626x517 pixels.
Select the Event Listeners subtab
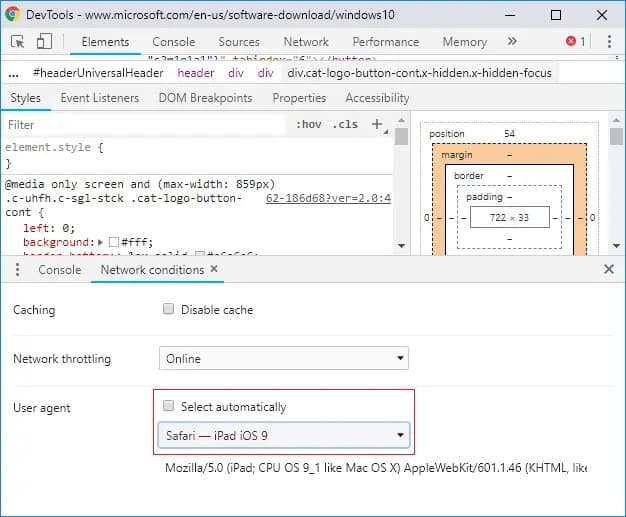tap(99, 98)
